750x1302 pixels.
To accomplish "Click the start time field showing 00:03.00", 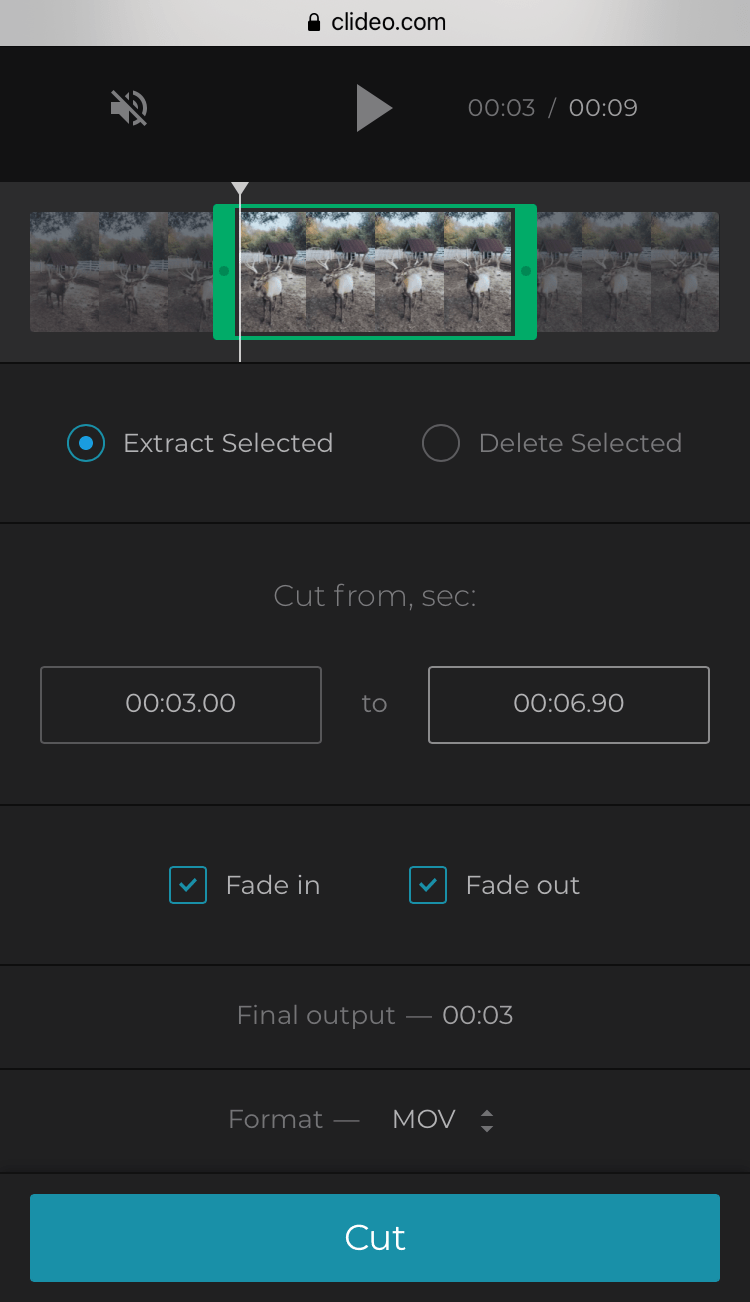I will click(x=180, y=704).
